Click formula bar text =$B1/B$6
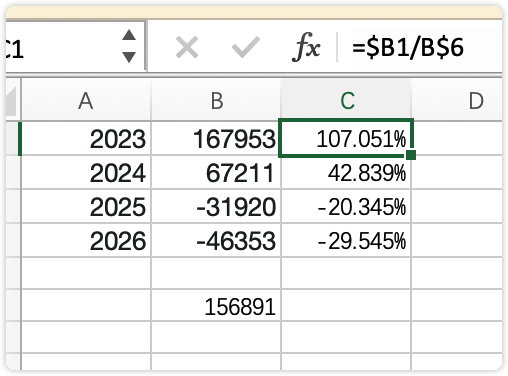The height and width of the screenshot is (376, 508). tap(408, 47)
